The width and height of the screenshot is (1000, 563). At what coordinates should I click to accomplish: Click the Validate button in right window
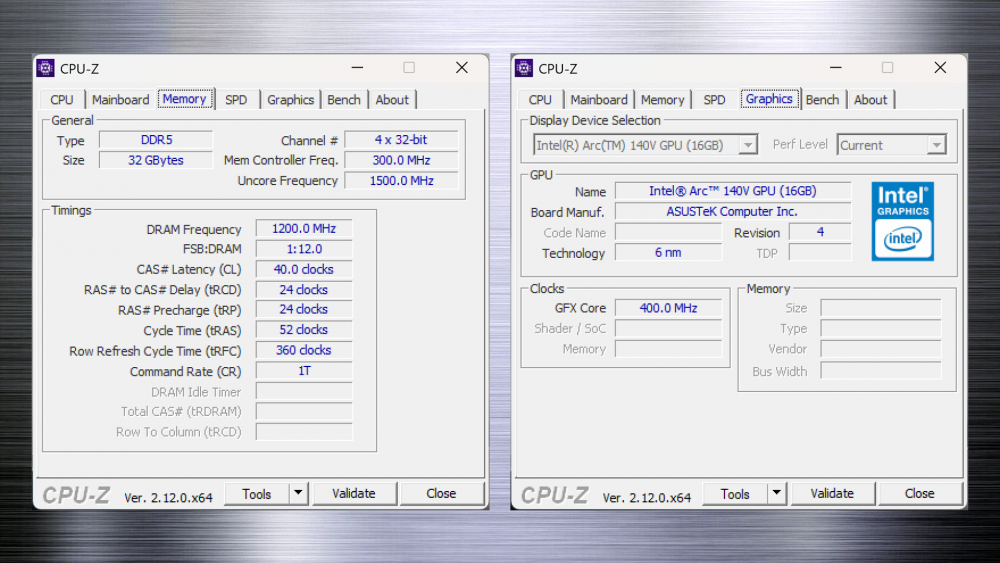click(832, 493)
